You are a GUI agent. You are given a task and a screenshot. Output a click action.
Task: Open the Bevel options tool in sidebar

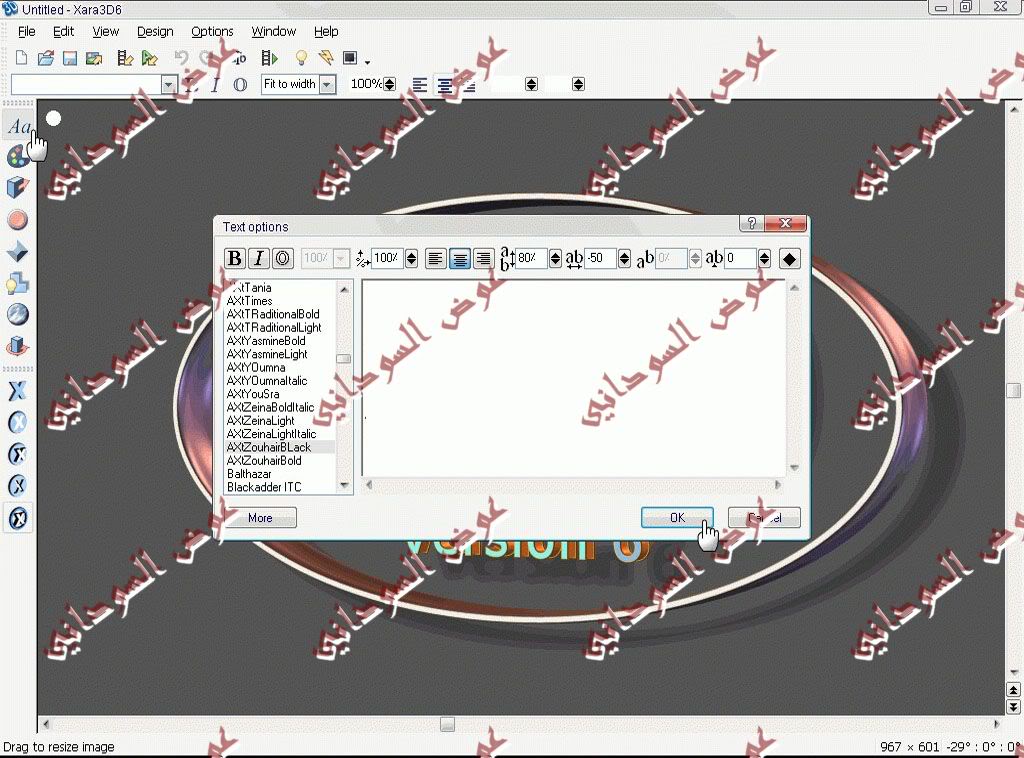tap(18, 252)
